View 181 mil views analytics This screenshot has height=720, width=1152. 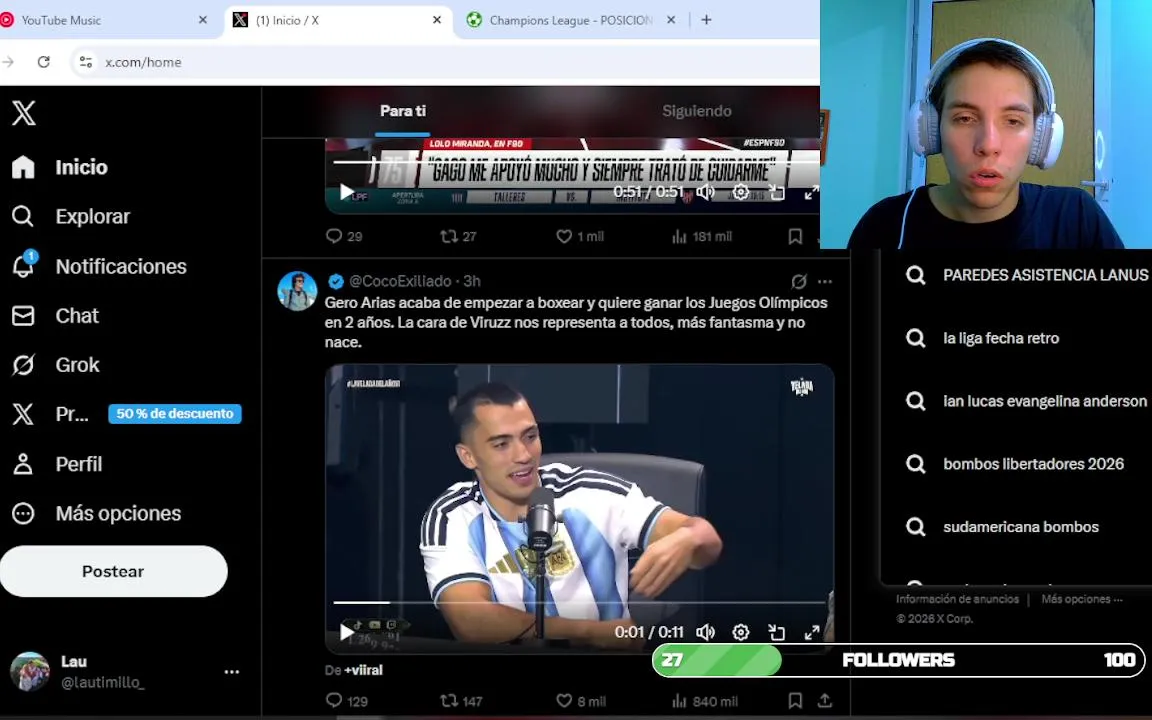point(702,236)
